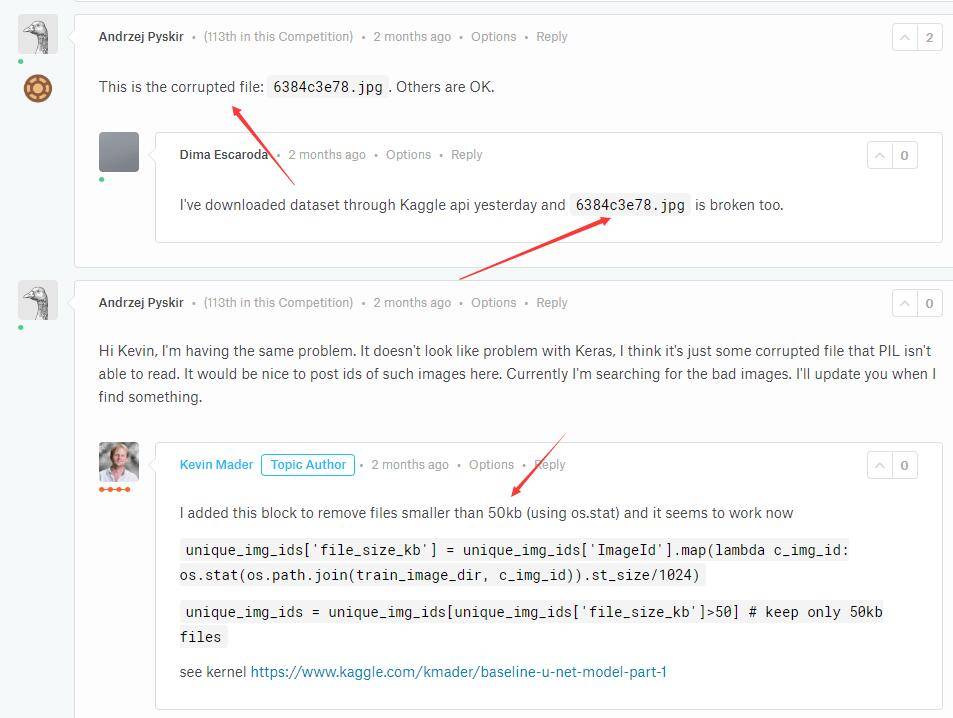Viewport: 953px width, 718px height.
Task: Click vote count 0 on Dima Escaroda's comment
Action: pos(904,156)
